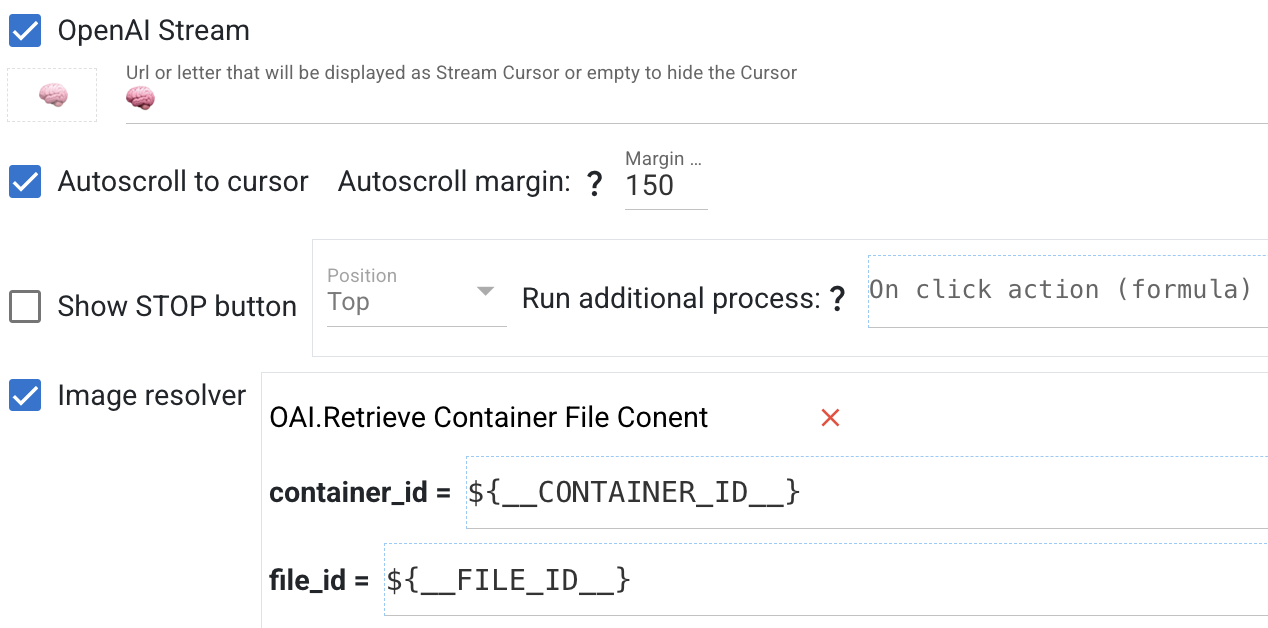Click the OAI.Retrieve Container File Conent action name
The width and height of the screenshot is (1268, 628).
tap(488, 418)
